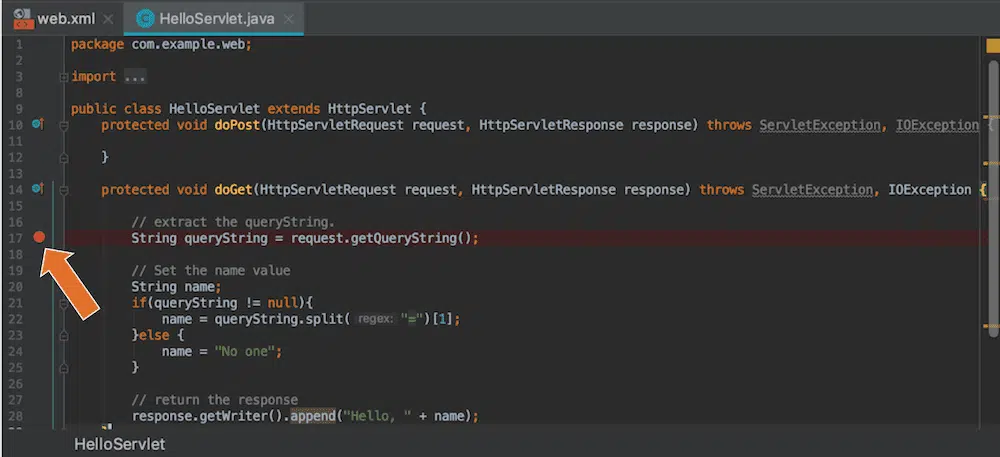
Task: Collapse the doPost method fold marker
Action: [x=63, y=125]
